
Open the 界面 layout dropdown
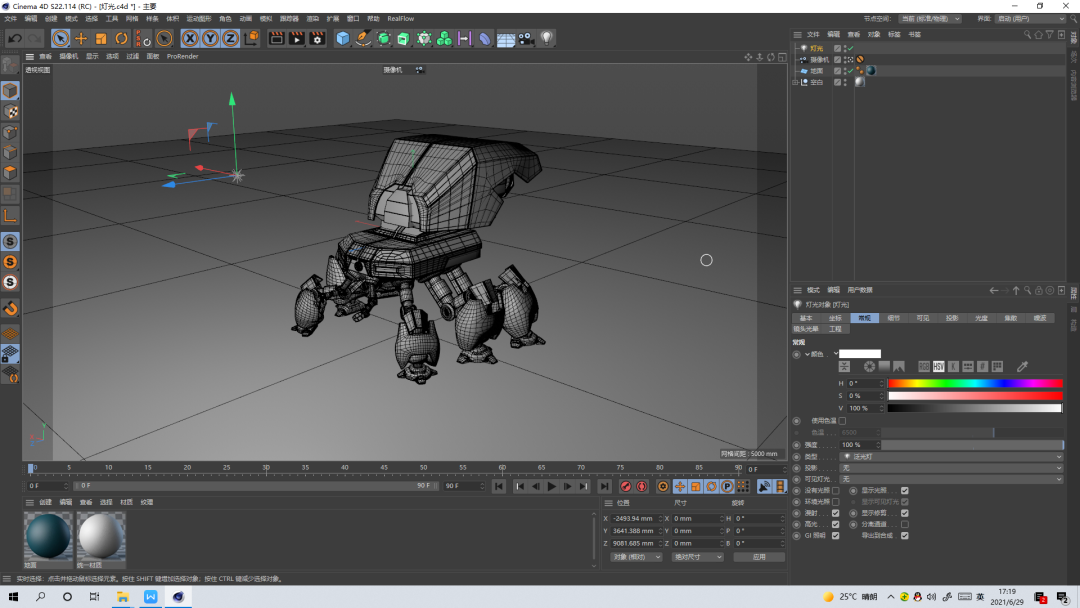(x=1030, y=19)
